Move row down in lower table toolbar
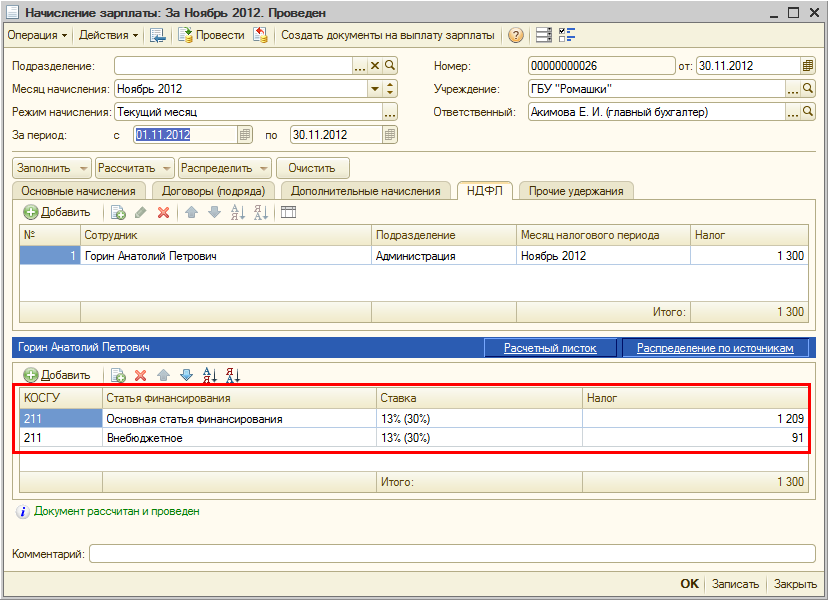 click(185, 375)
